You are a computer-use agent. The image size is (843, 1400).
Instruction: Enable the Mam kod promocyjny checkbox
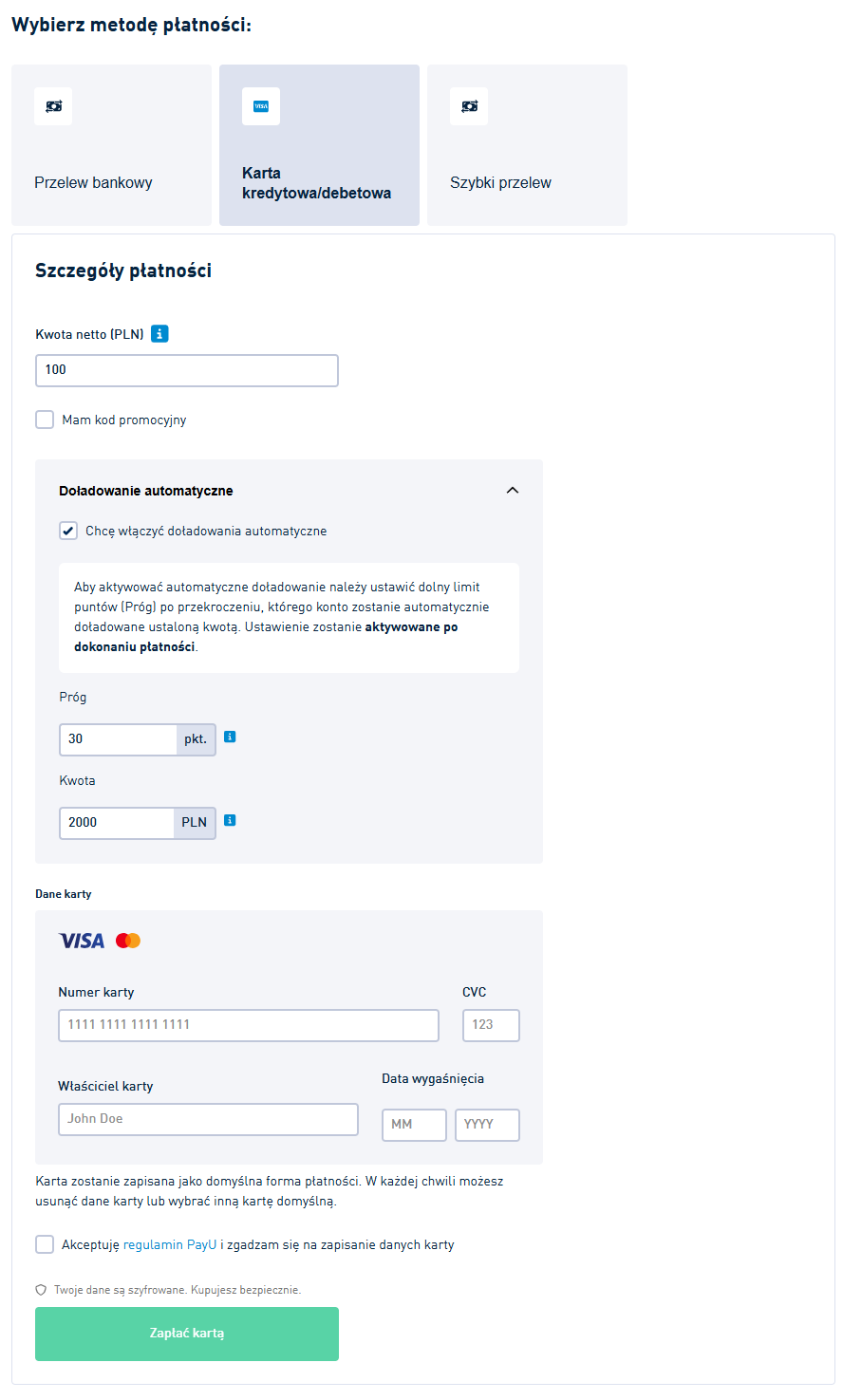pyautogui.click(x=45, y=420)
